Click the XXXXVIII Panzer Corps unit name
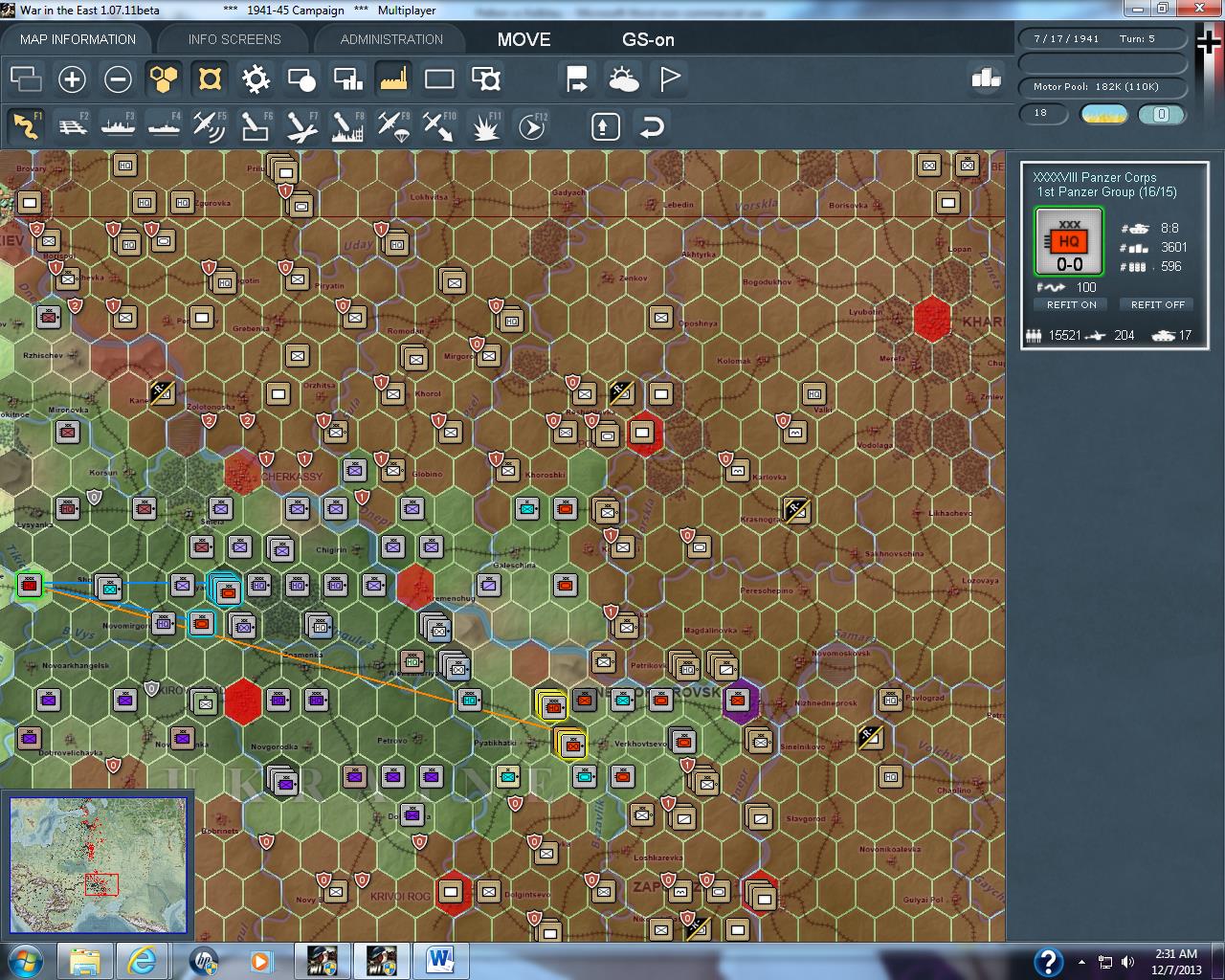Screen dimensions: 1225x980 point(1095,177)
